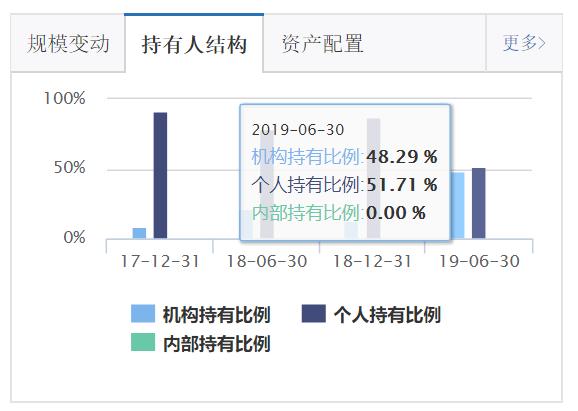Hide the 机构持有比例 series via legend label
578x411 pixels.
click(x=217, y=314)
